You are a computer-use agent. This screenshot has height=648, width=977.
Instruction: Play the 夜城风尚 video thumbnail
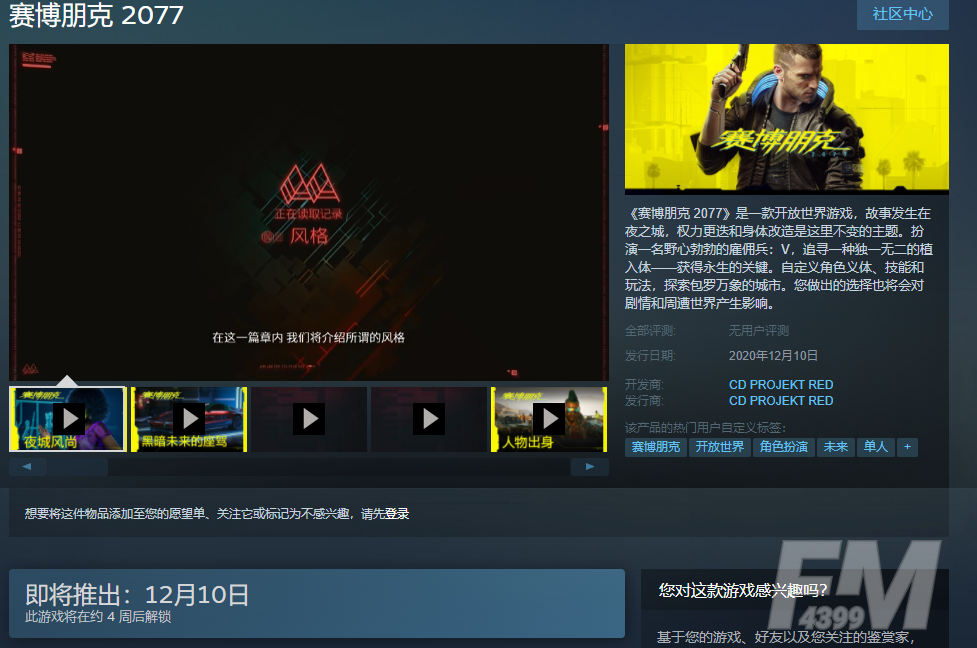click(x=68, y=419)
